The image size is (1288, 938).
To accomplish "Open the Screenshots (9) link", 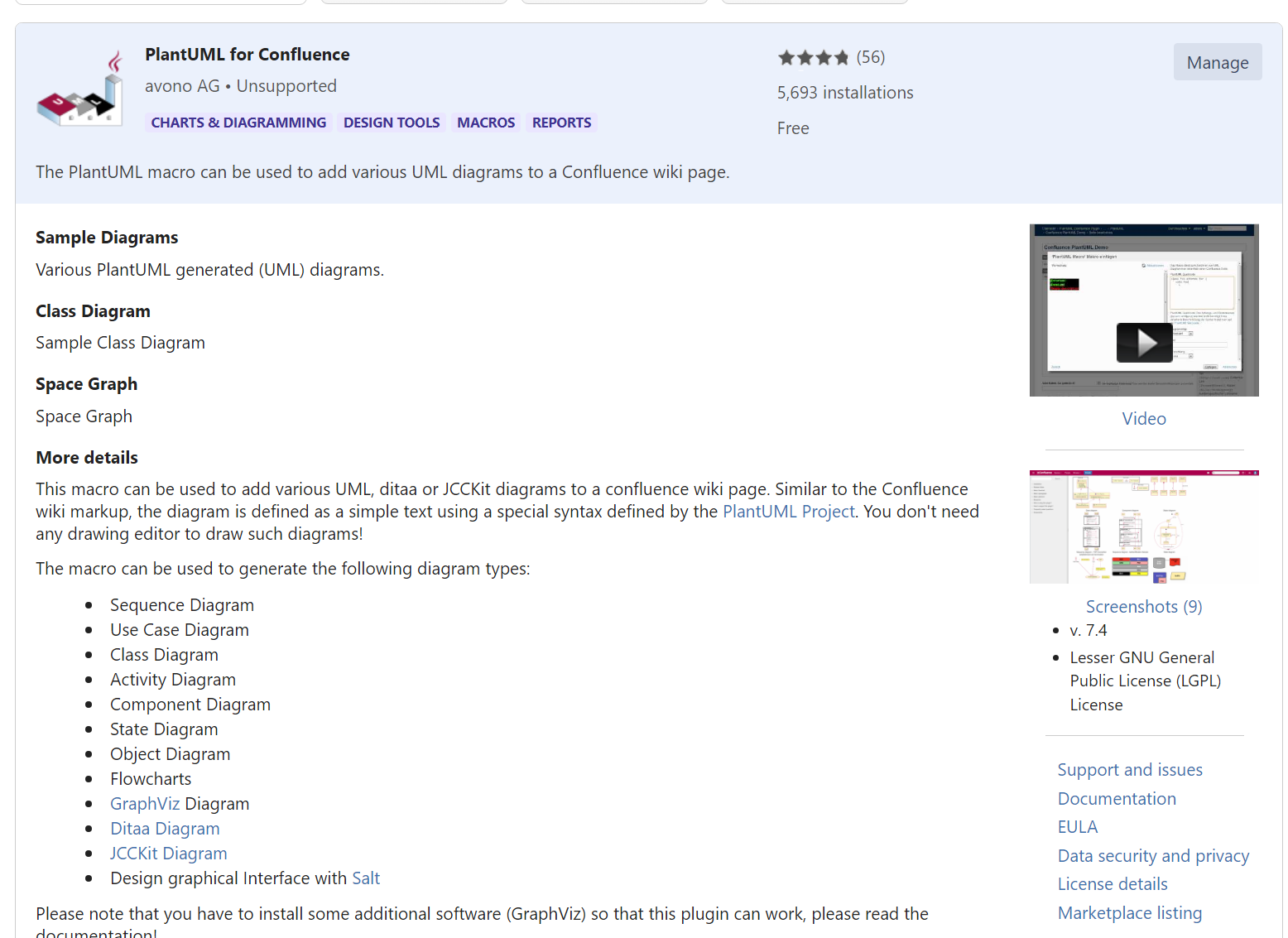I will 1144,607.
